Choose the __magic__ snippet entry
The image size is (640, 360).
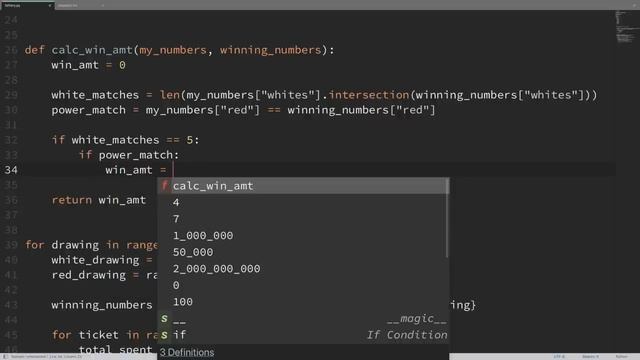[x=302, y=318]
